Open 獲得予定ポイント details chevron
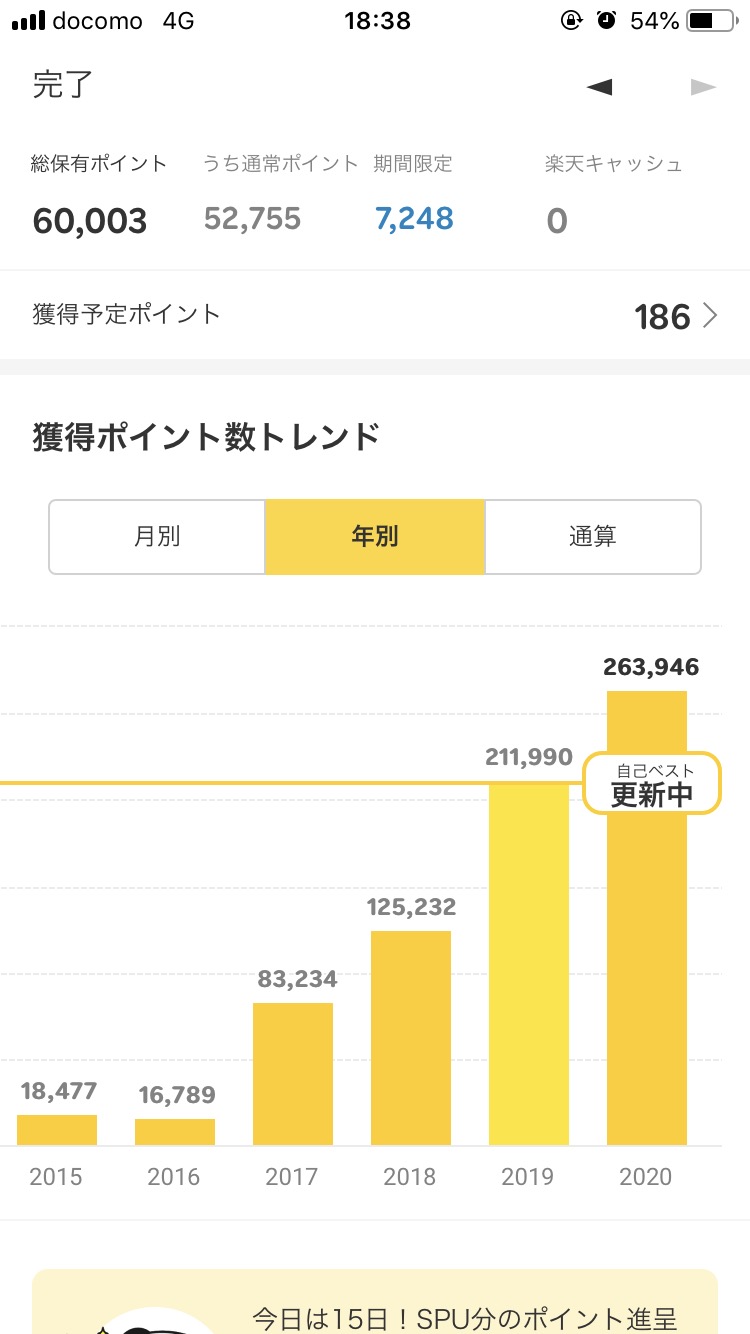The height and width of the screenshot is (1334, 750). [711, 316]
